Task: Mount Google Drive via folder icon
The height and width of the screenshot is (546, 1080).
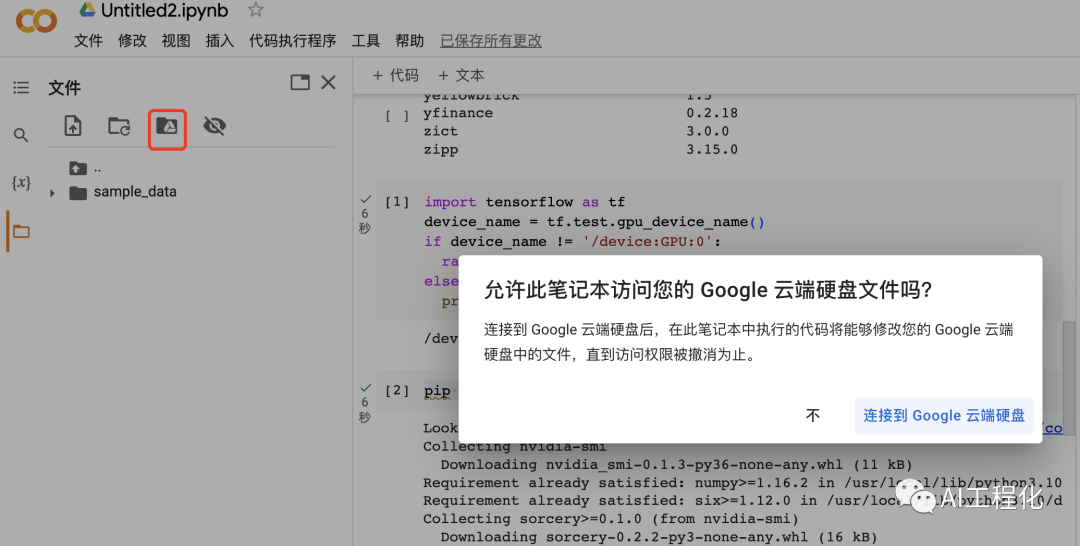Action: tap(167, 126)
